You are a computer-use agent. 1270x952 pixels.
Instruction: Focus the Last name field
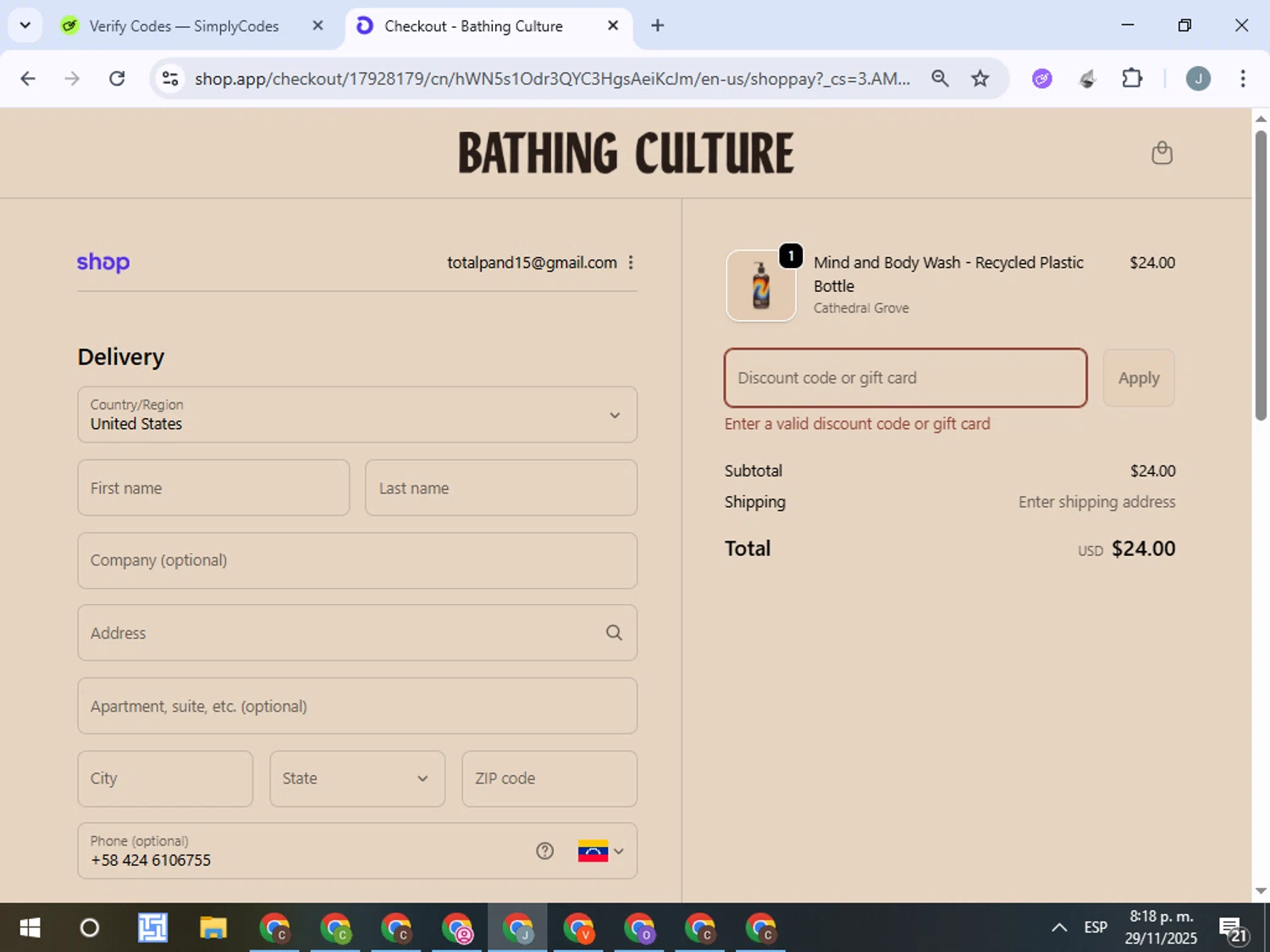tap(501, 487)
